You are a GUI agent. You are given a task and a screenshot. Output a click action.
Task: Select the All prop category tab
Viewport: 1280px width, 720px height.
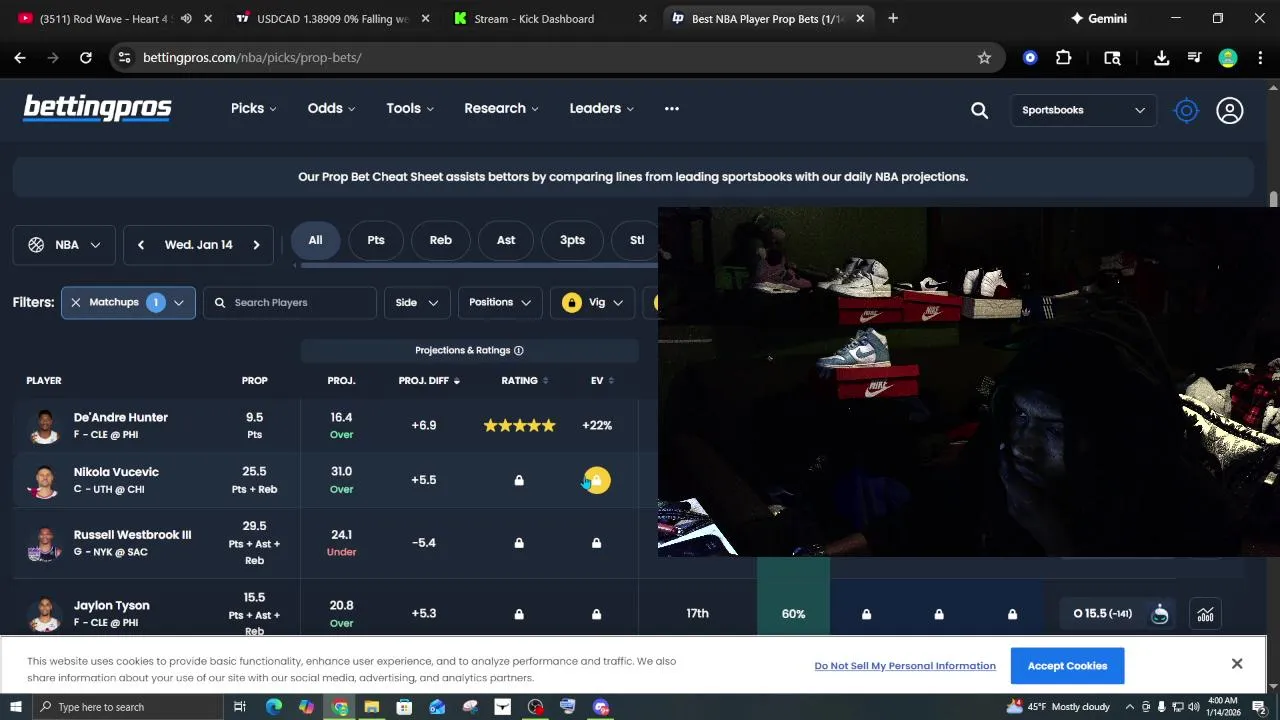pyautogui.click(x=315, y=240)
